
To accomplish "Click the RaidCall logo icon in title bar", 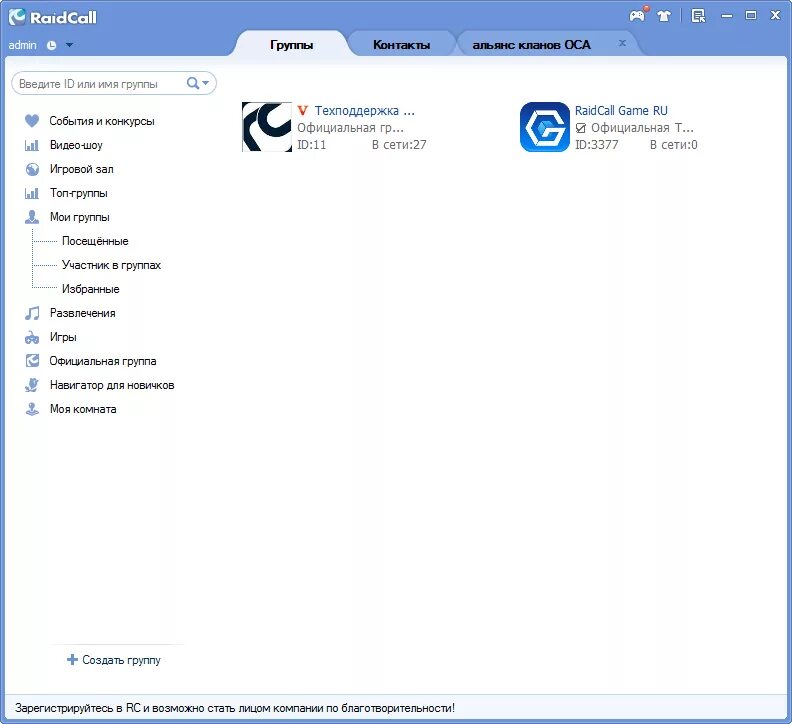I will 17,17.
